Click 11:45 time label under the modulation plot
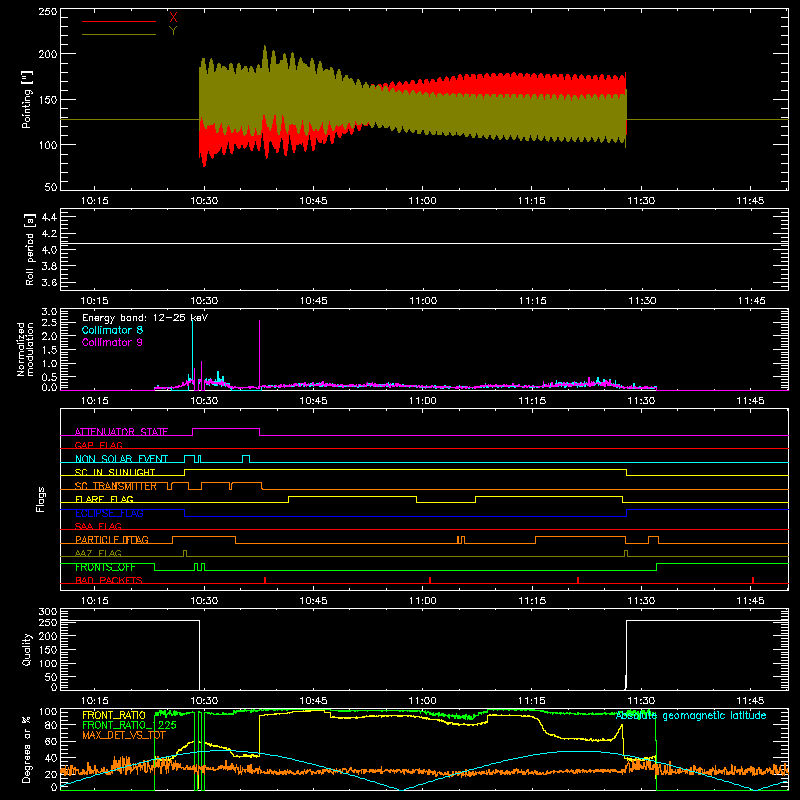Image resolution: width=800 pixels, height=800 pixels. (x=751, y=401)
